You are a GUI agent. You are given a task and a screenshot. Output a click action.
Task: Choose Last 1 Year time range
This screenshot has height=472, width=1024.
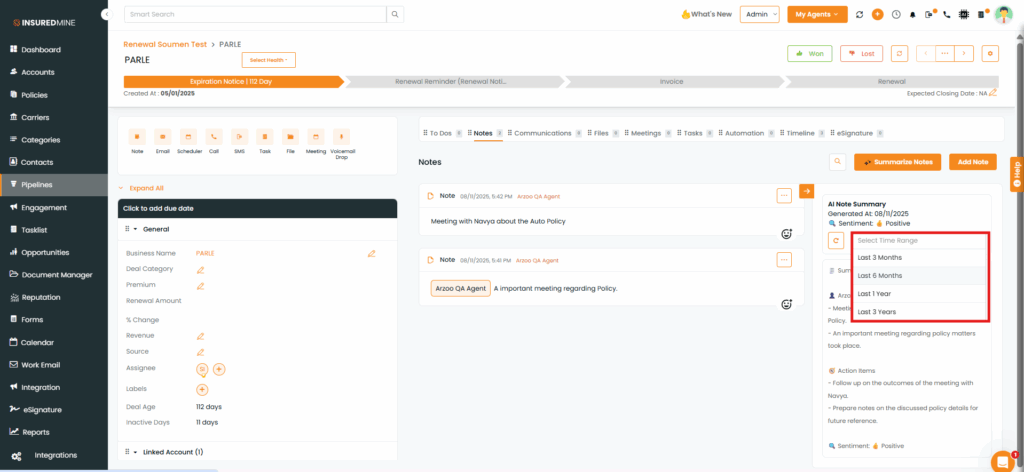[x=920, y=294]
